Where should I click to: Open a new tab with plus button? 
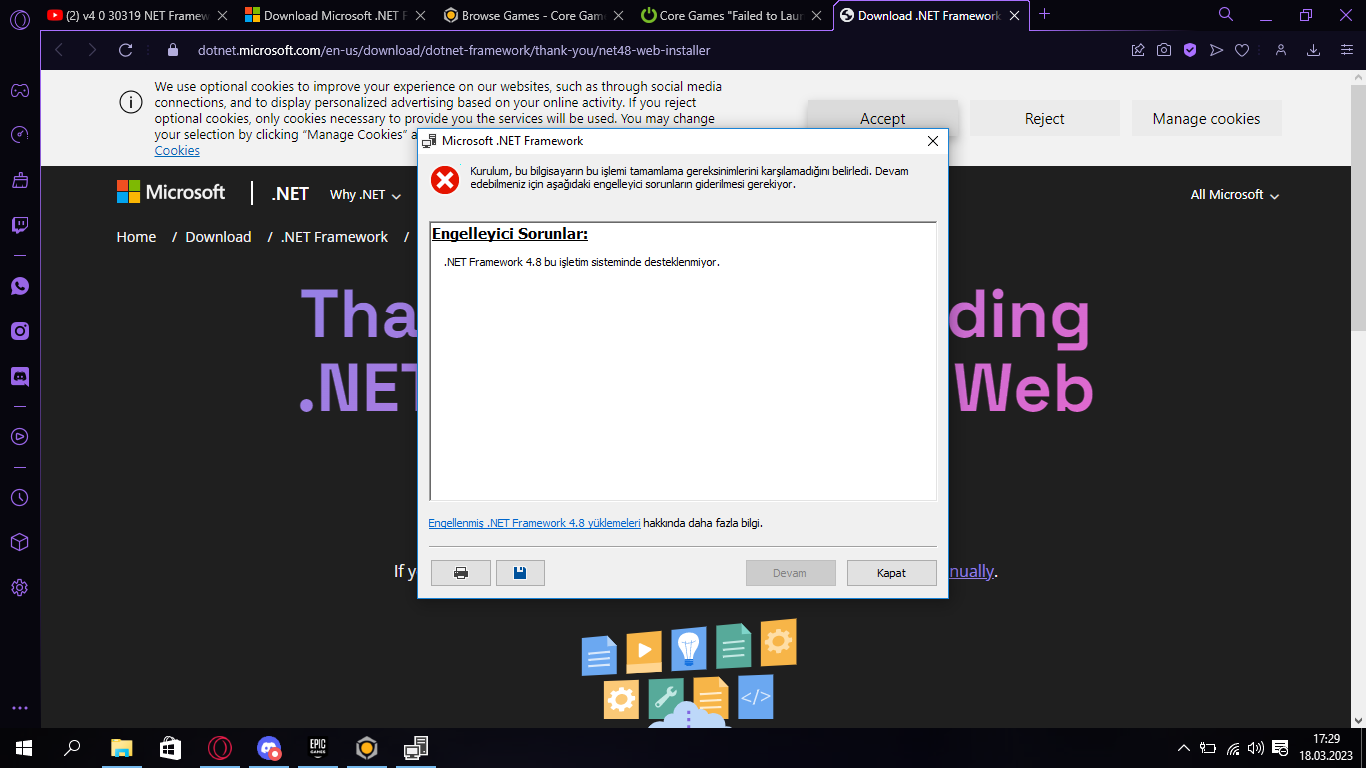[x=1045, y=14]
